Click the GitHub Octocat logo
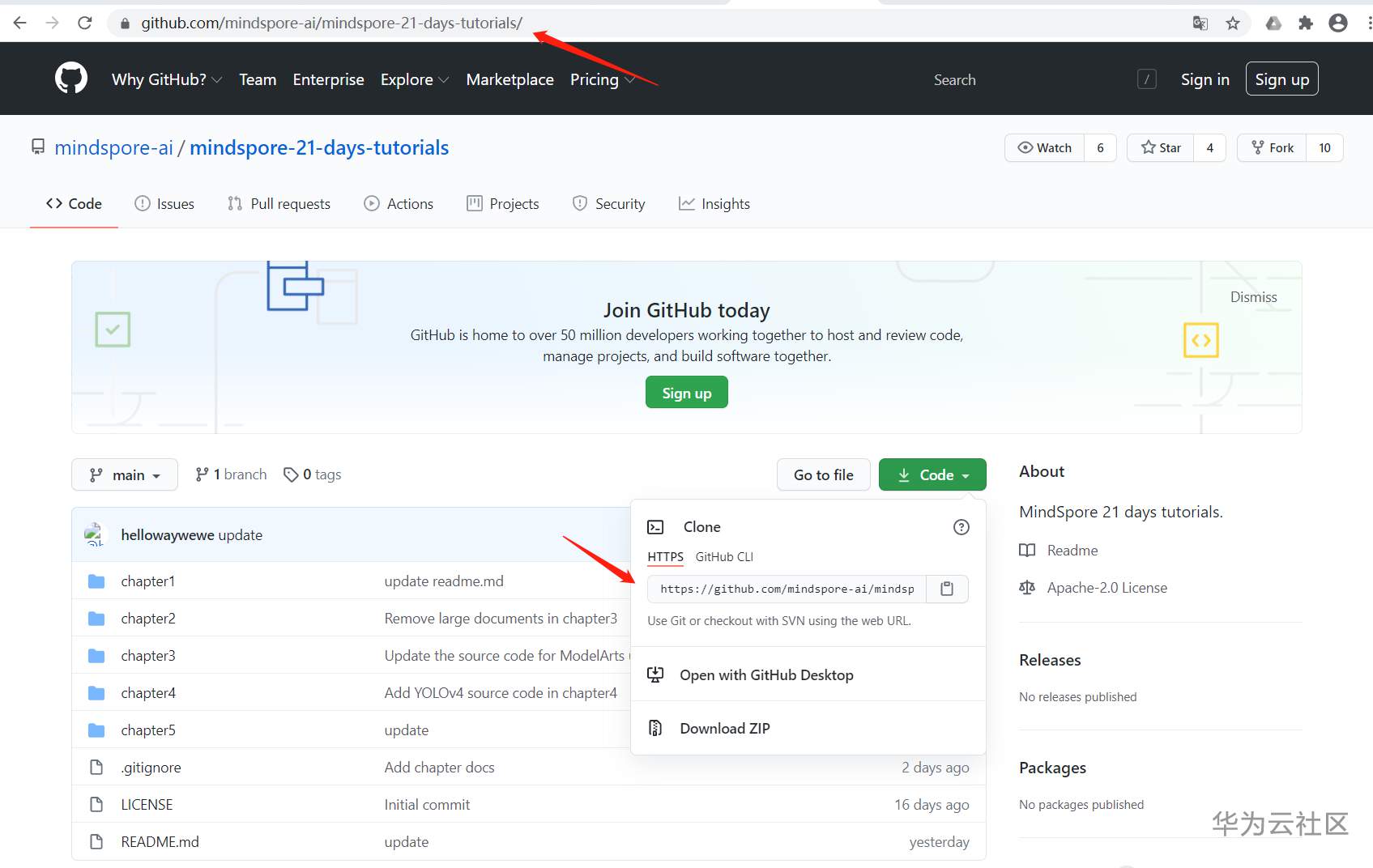The height and width of the screenshot is (868, 1373). tap(71, 79)
